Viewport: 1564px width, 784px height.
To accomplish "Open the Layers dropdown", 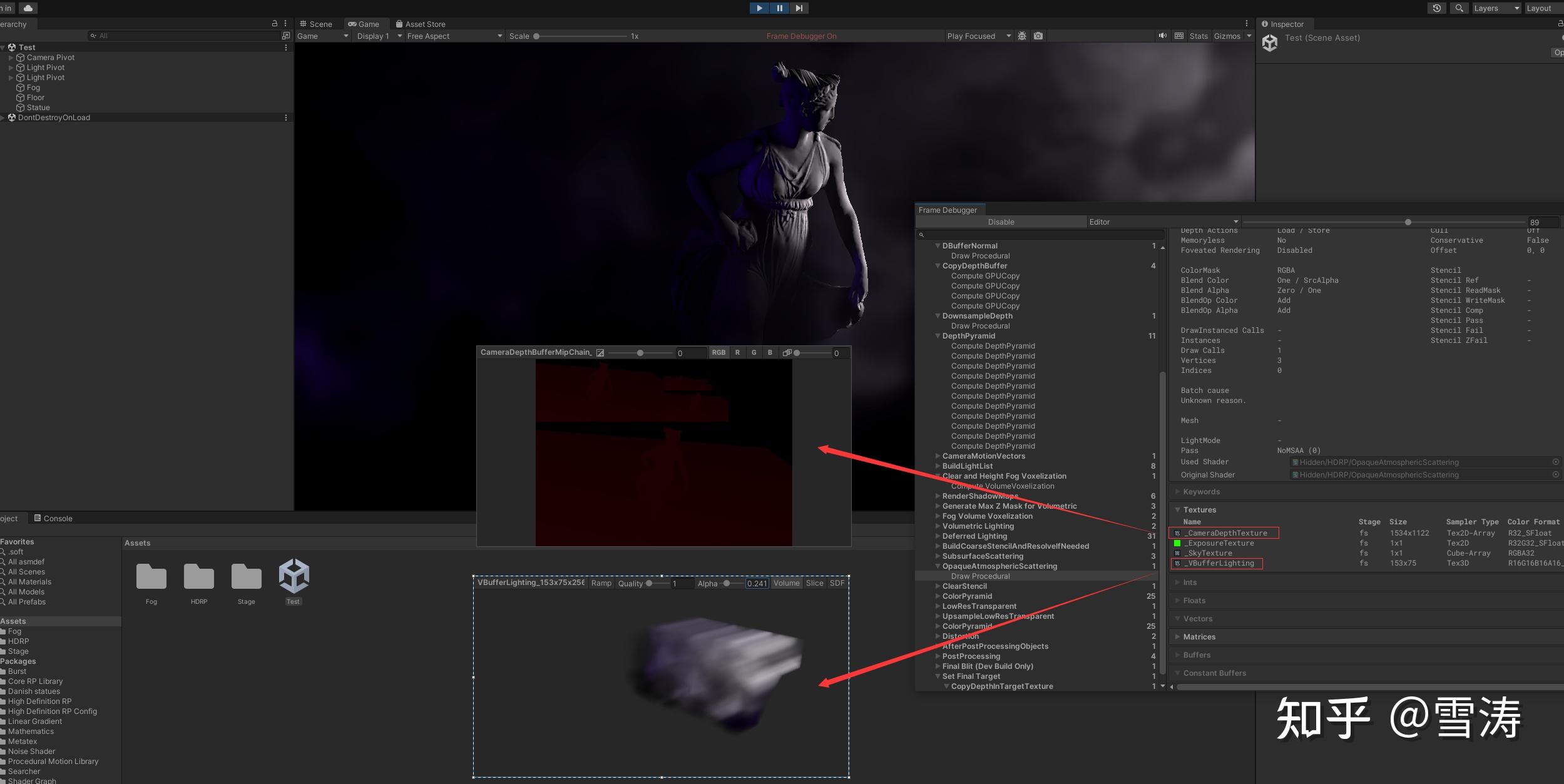I will [1495, 8].
